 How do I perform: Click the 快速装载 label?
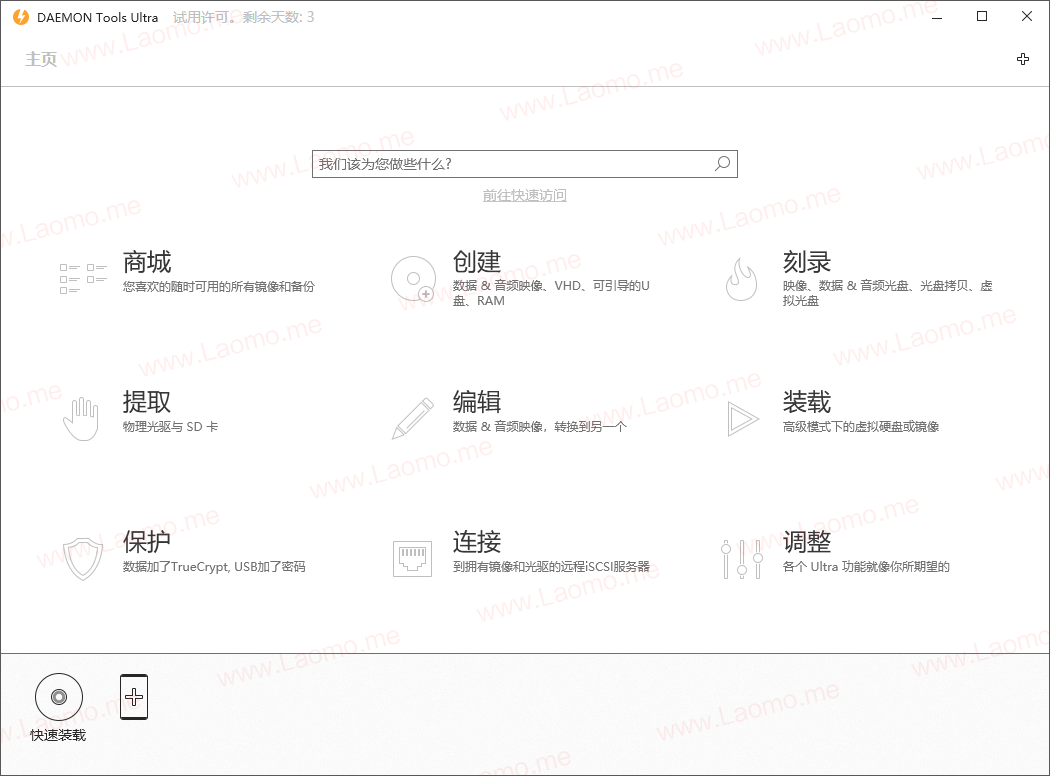point(58,735)
